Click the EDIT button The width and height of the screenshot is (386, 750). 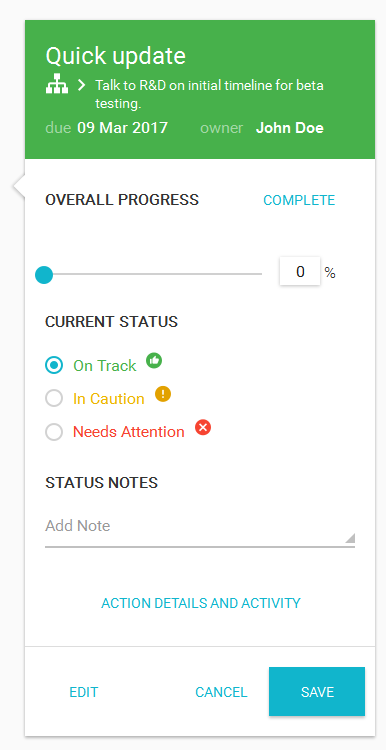pos(84,692)
